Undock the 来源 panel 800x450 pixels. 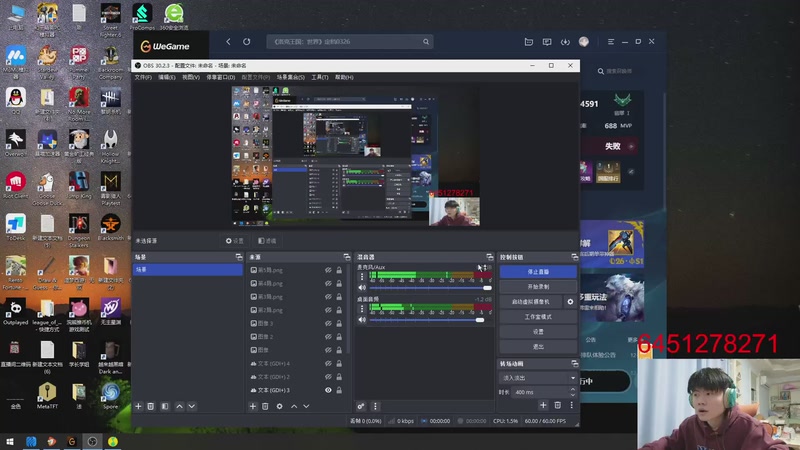point(347,257)
